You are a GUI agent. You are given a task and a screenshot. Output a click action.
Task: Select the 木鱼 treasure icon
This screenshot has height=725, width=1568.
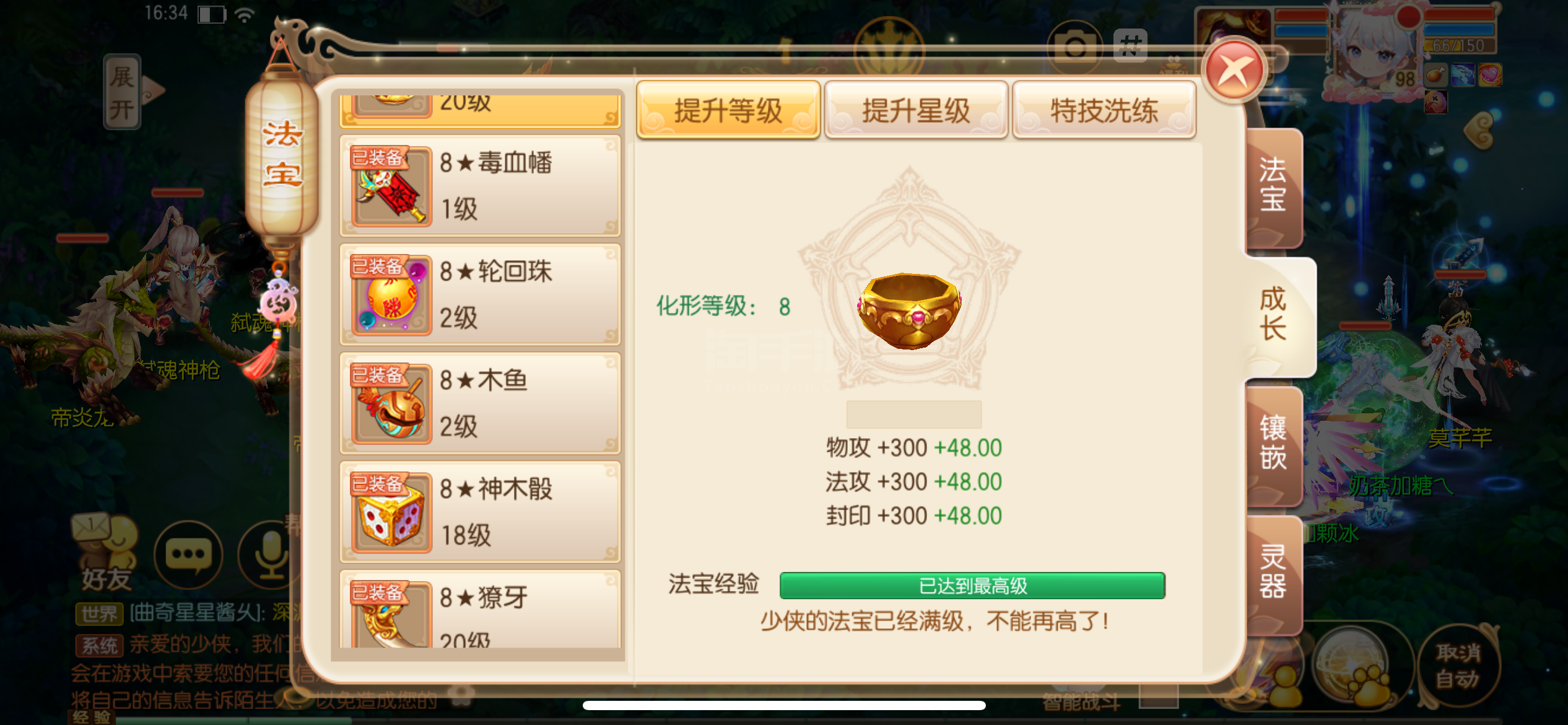391,403
